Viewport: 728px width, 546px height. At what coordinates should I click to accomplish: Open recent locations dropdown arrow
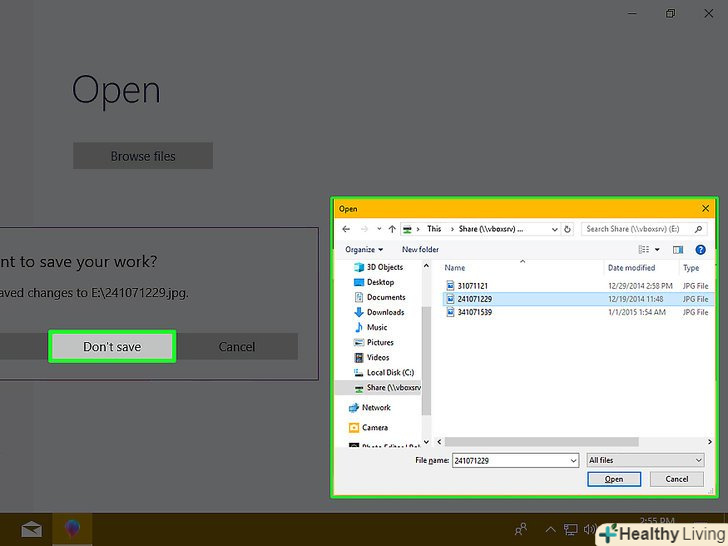(379, 229)
